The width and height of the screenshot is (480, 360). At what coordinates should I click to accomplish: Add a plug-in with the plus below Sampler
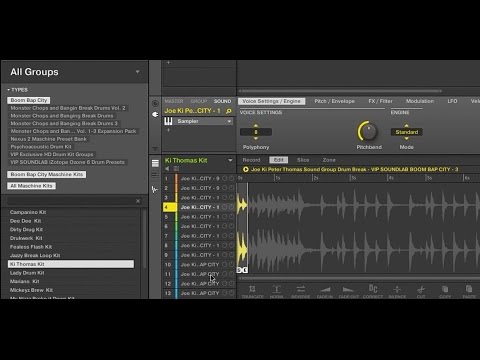coord(168,130)
